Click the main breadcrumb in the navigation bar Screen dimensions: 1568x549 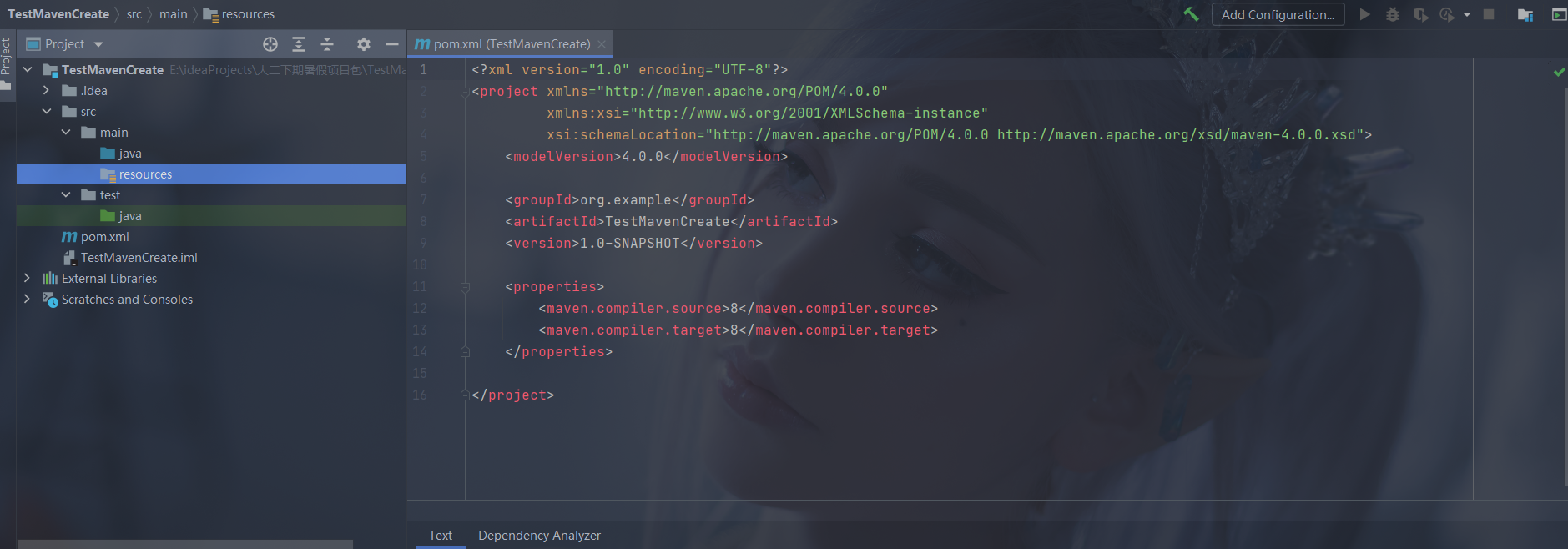[174, 14]
